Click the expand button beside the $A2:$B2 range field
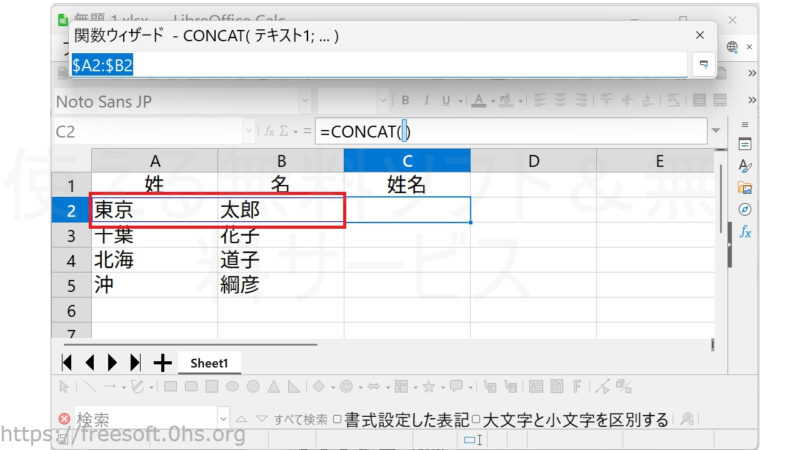 coord(703,64)
